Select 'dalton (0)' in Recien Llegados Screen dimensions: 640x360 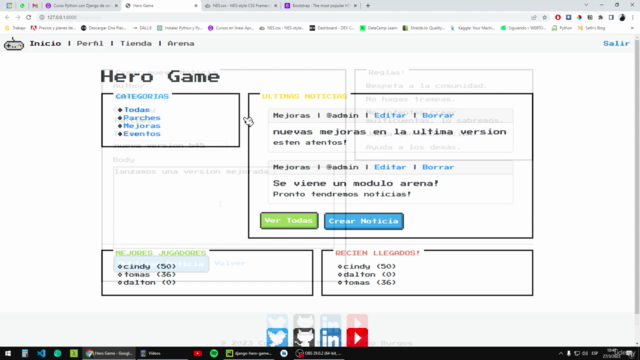point(369,275)
